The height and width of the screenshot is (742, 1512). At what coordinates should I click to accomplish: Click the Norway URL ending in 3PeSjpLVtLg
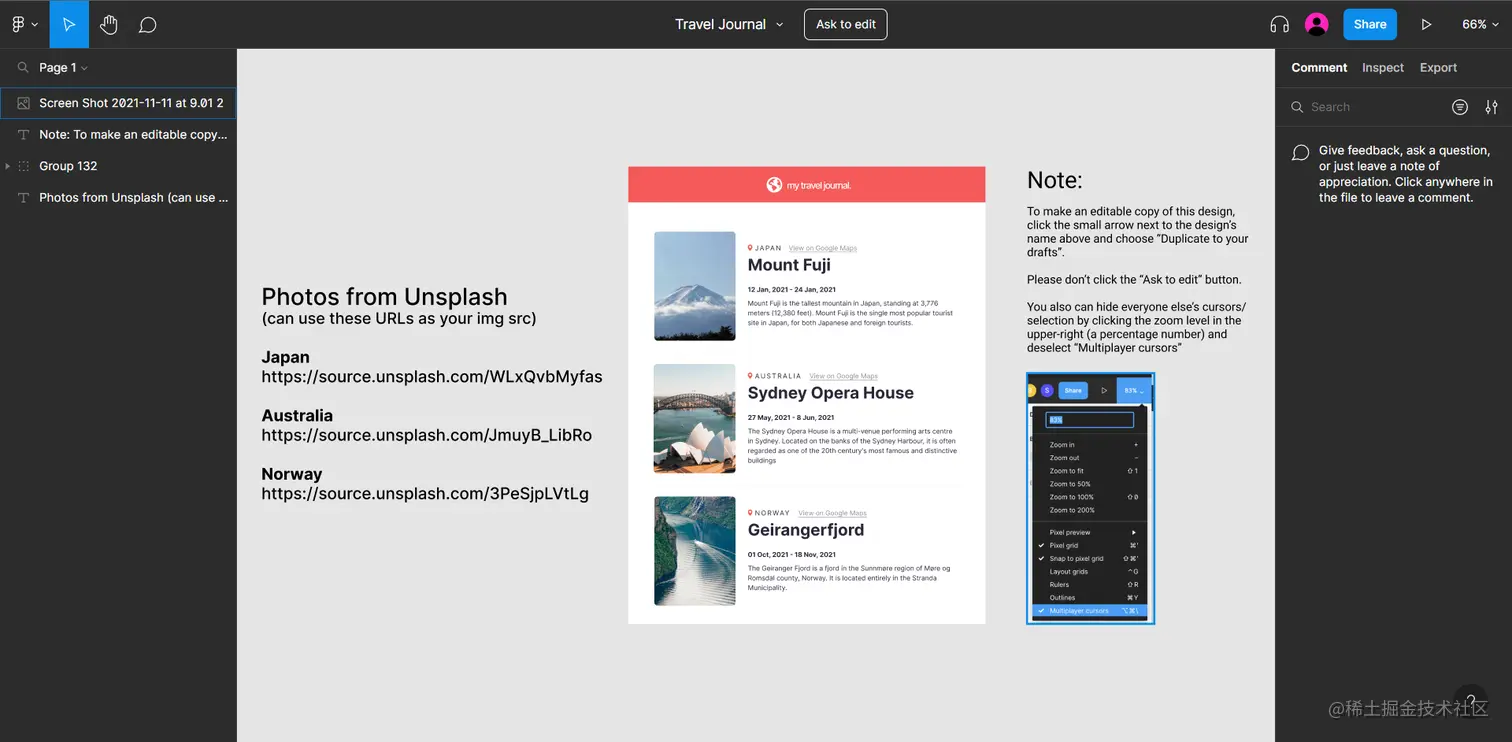(425, 493)
